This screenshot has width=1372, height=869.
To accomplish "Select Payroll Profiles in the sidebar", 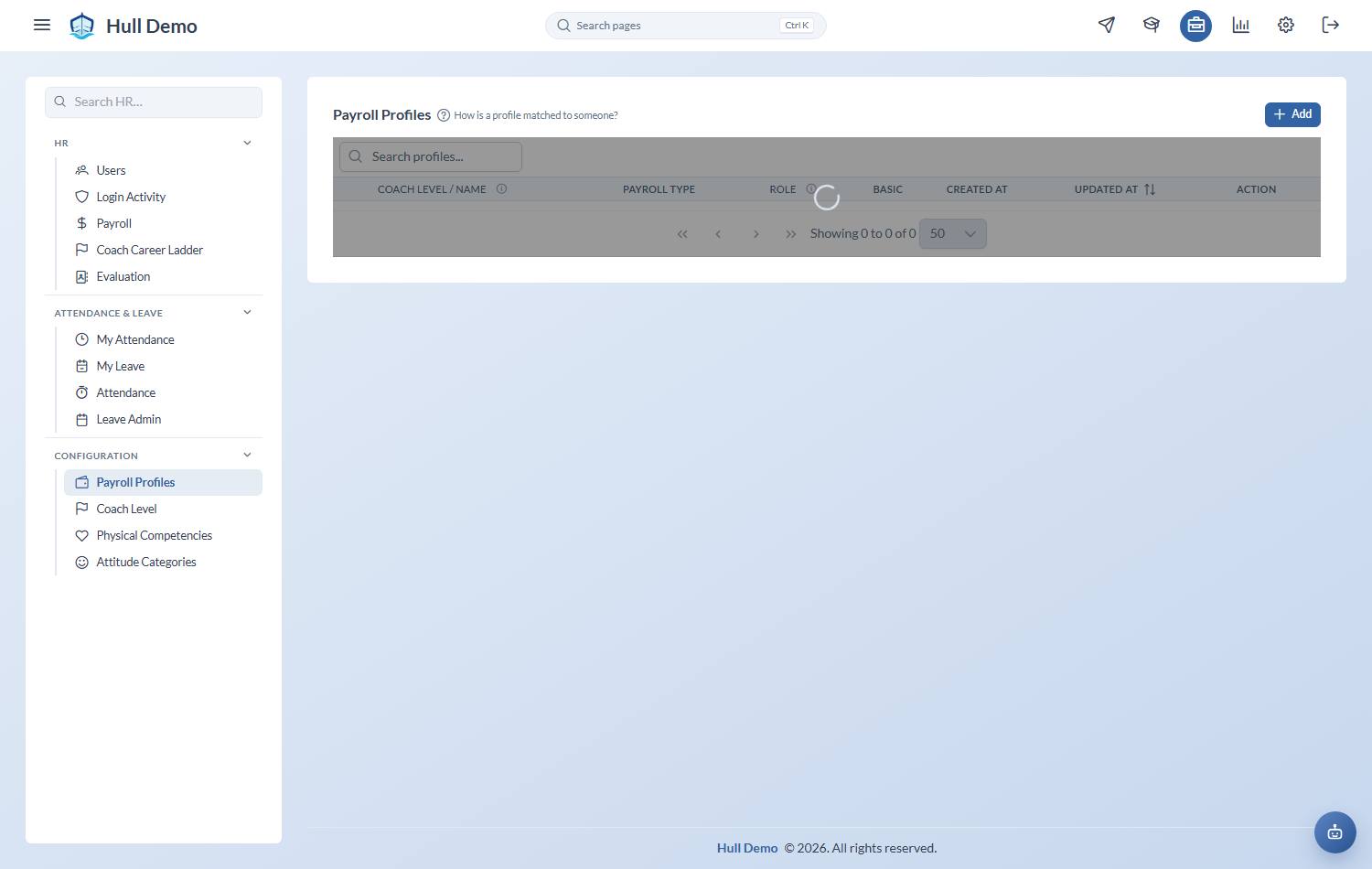I will coord(163,482).
